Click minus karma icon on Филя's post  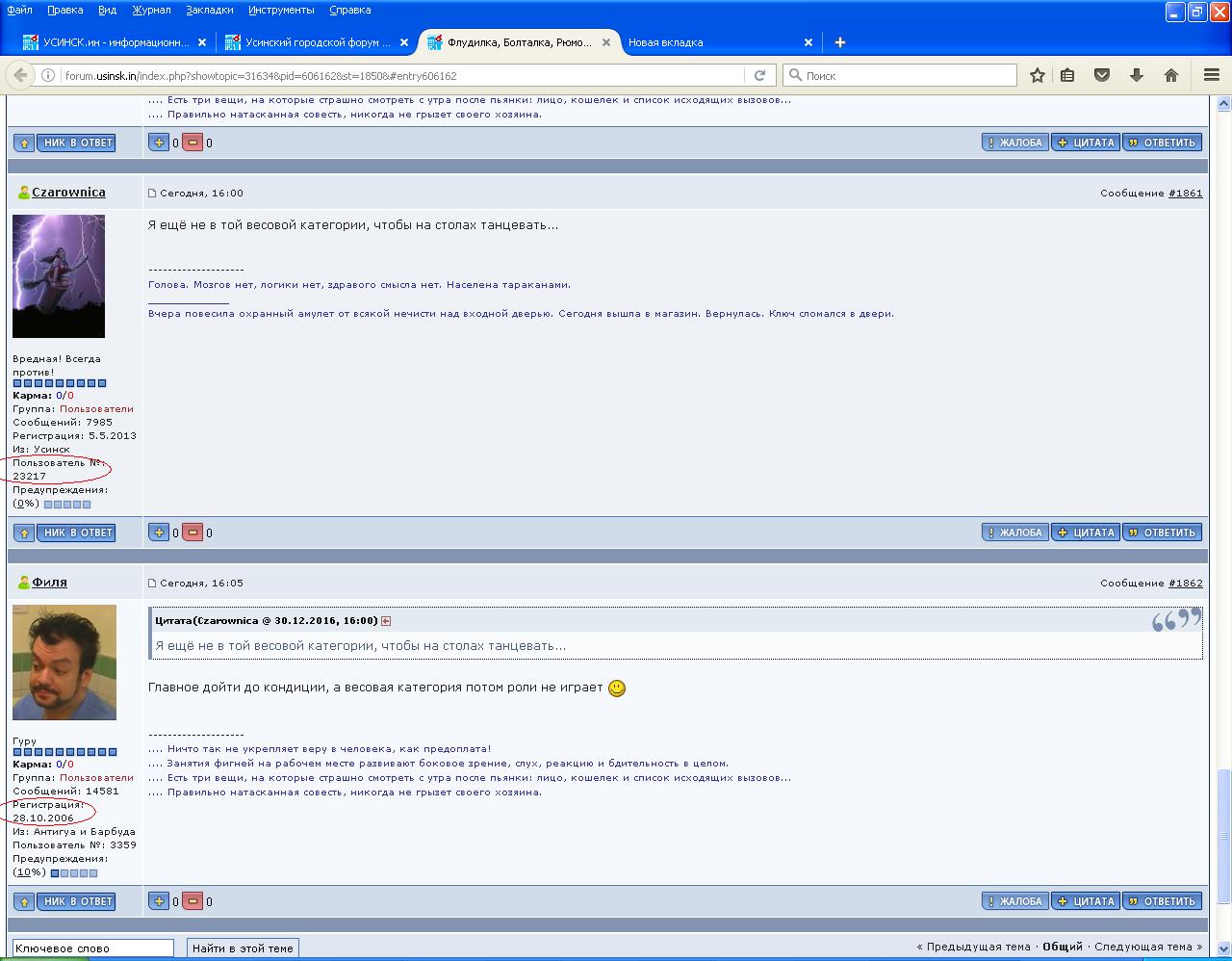[x=192, y=901]
